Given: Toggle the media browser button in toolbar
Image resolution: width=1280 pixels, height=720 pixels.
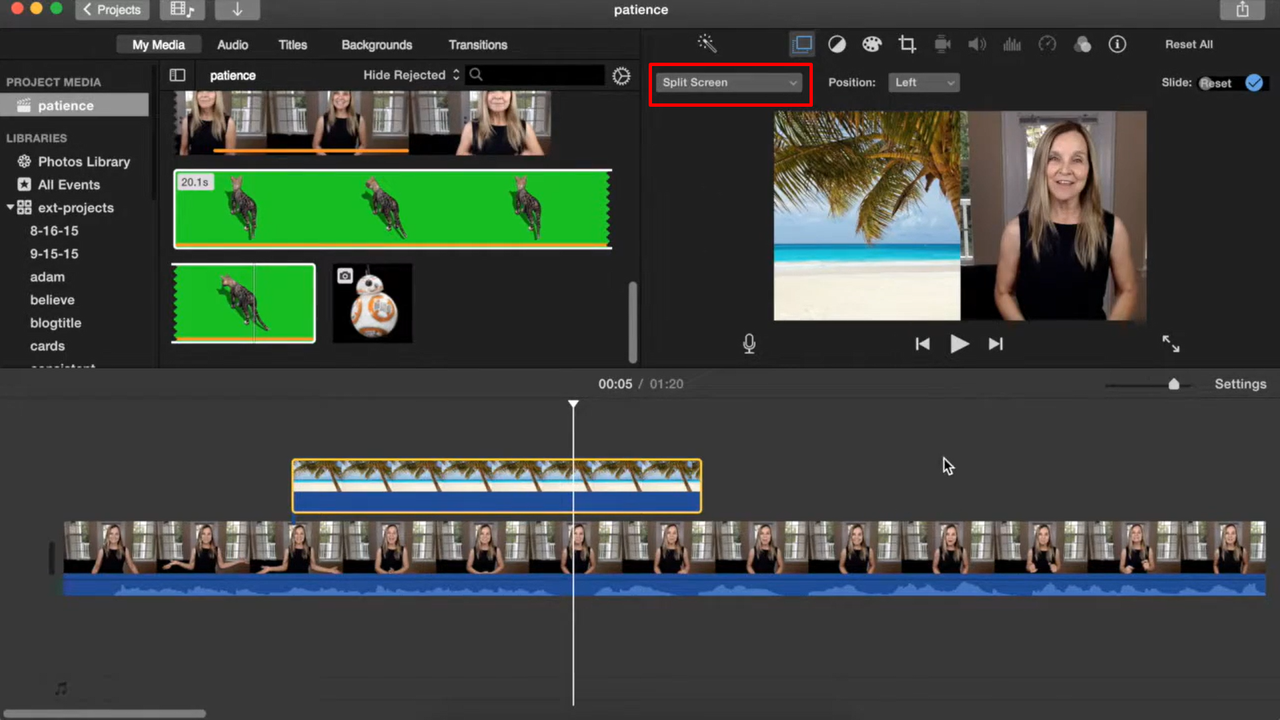Looking at the screenshot, I should point(182,10).
